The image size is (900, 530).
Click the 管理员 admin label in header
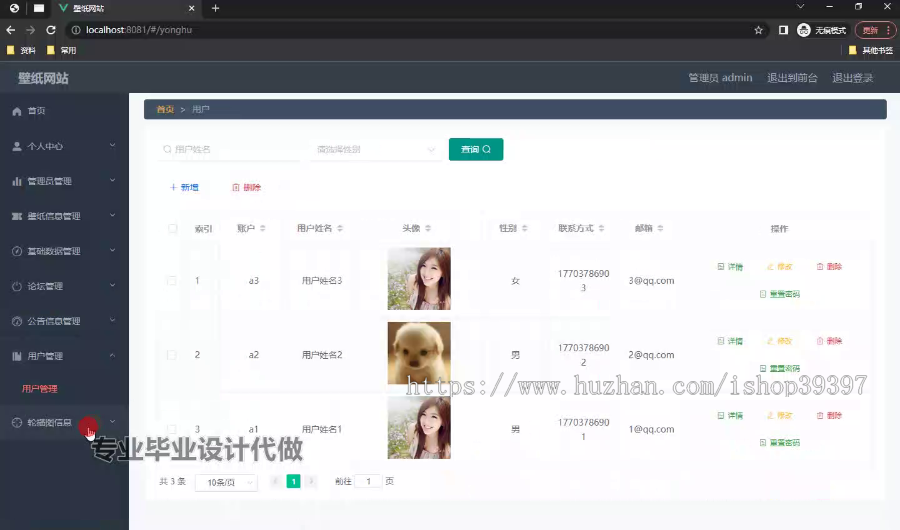(720, 78)
